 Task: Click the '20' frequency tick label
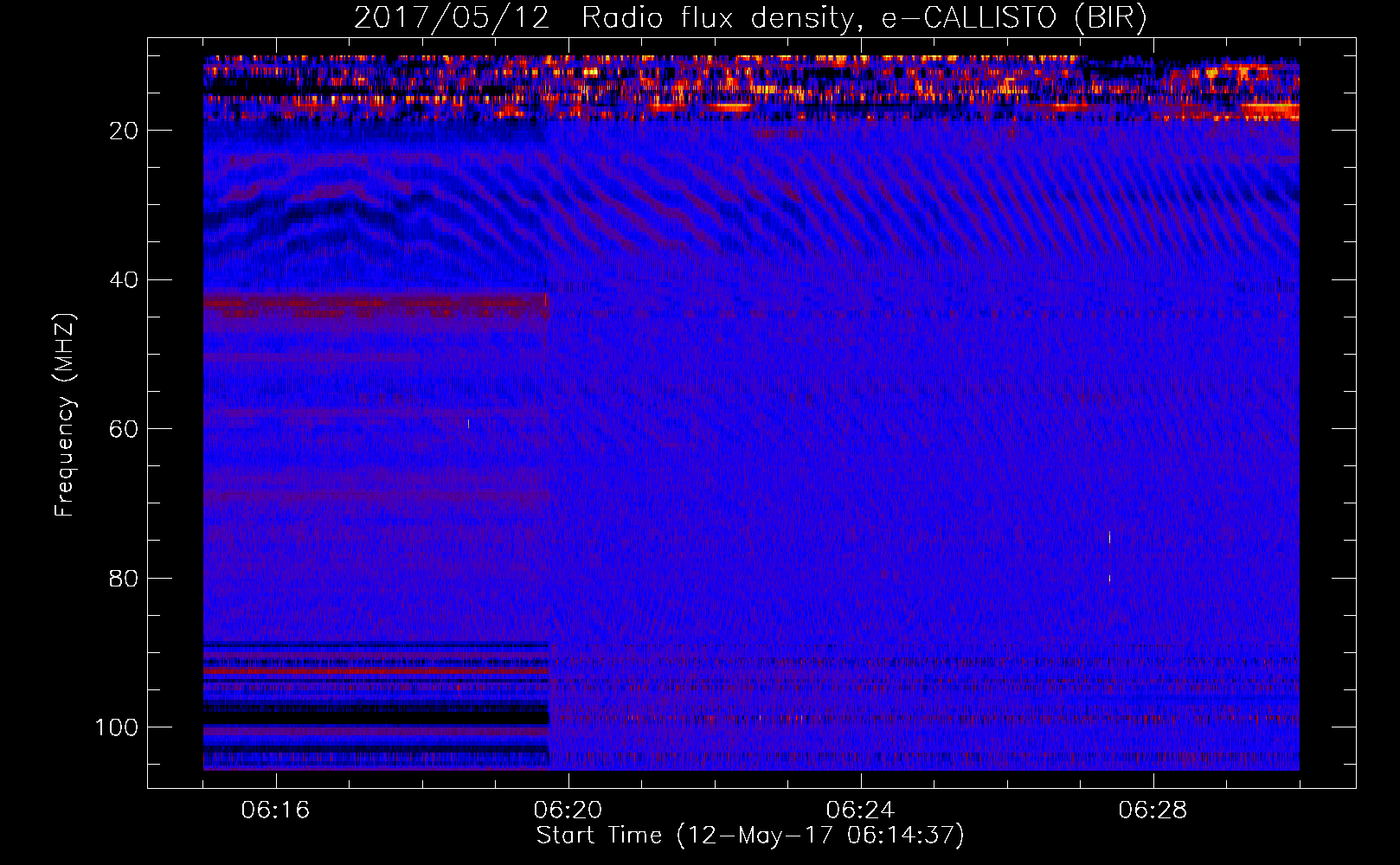point(124,131)
